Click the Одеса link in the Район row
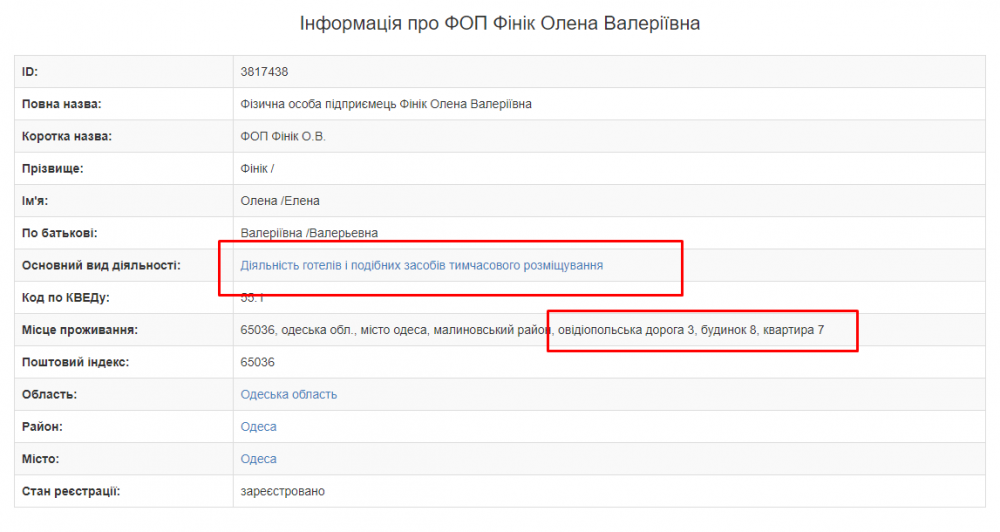 click(258, 427)
